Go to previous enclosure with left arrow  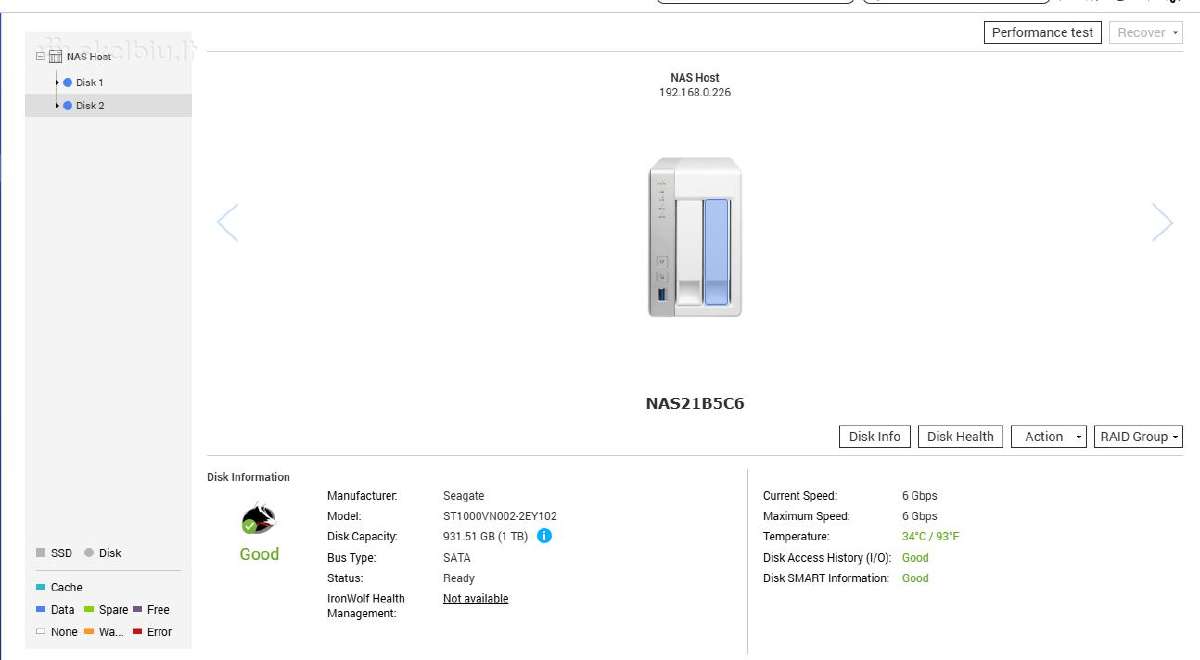[x=227, y=222]
